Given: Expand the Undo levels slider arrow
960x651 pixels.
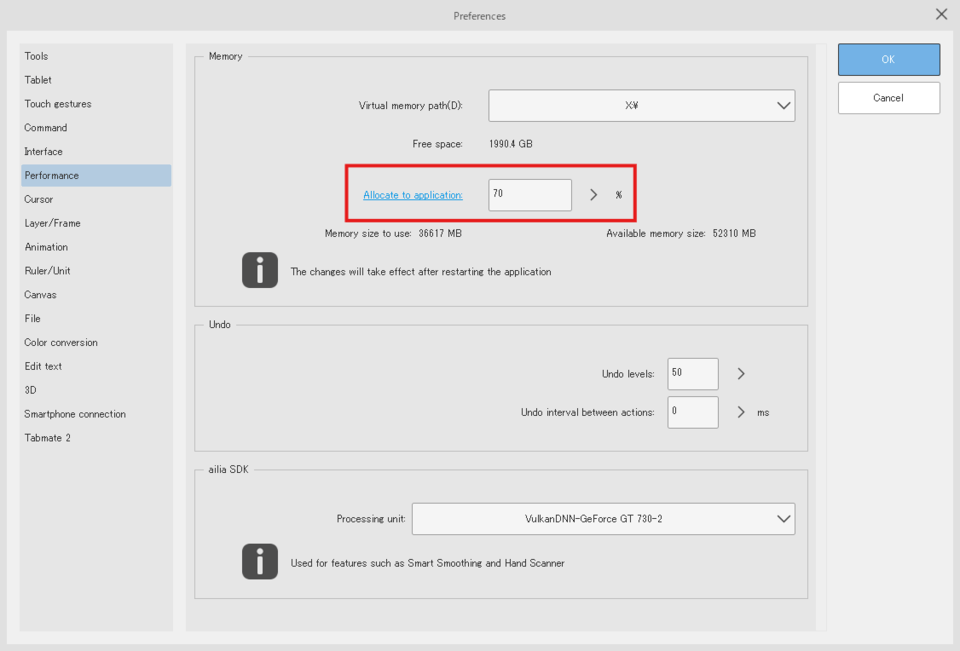Looking at the screenshot, I should [x=738, y=373].
